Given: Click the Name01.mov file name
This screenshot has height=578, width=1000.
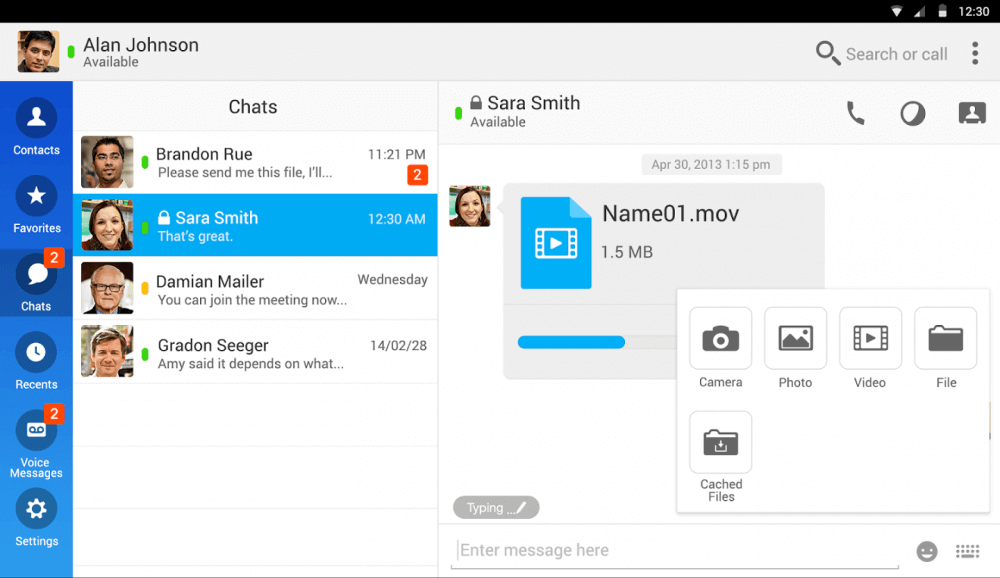Looking at the screenshot, I should coord(670,213).
